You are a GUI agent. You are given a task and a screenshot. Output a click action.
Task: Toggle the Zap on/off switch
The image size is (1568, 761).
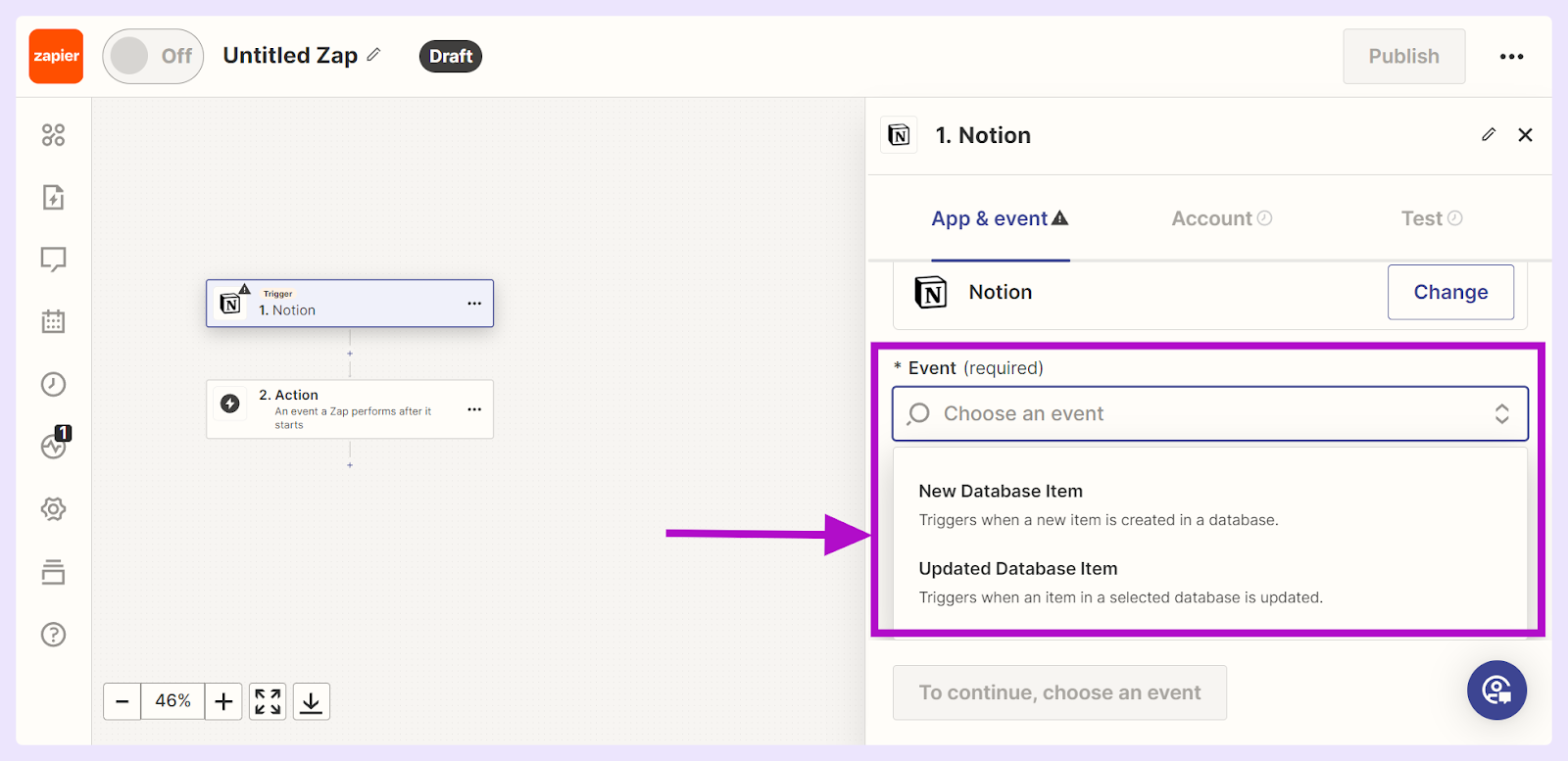[153, 56]
